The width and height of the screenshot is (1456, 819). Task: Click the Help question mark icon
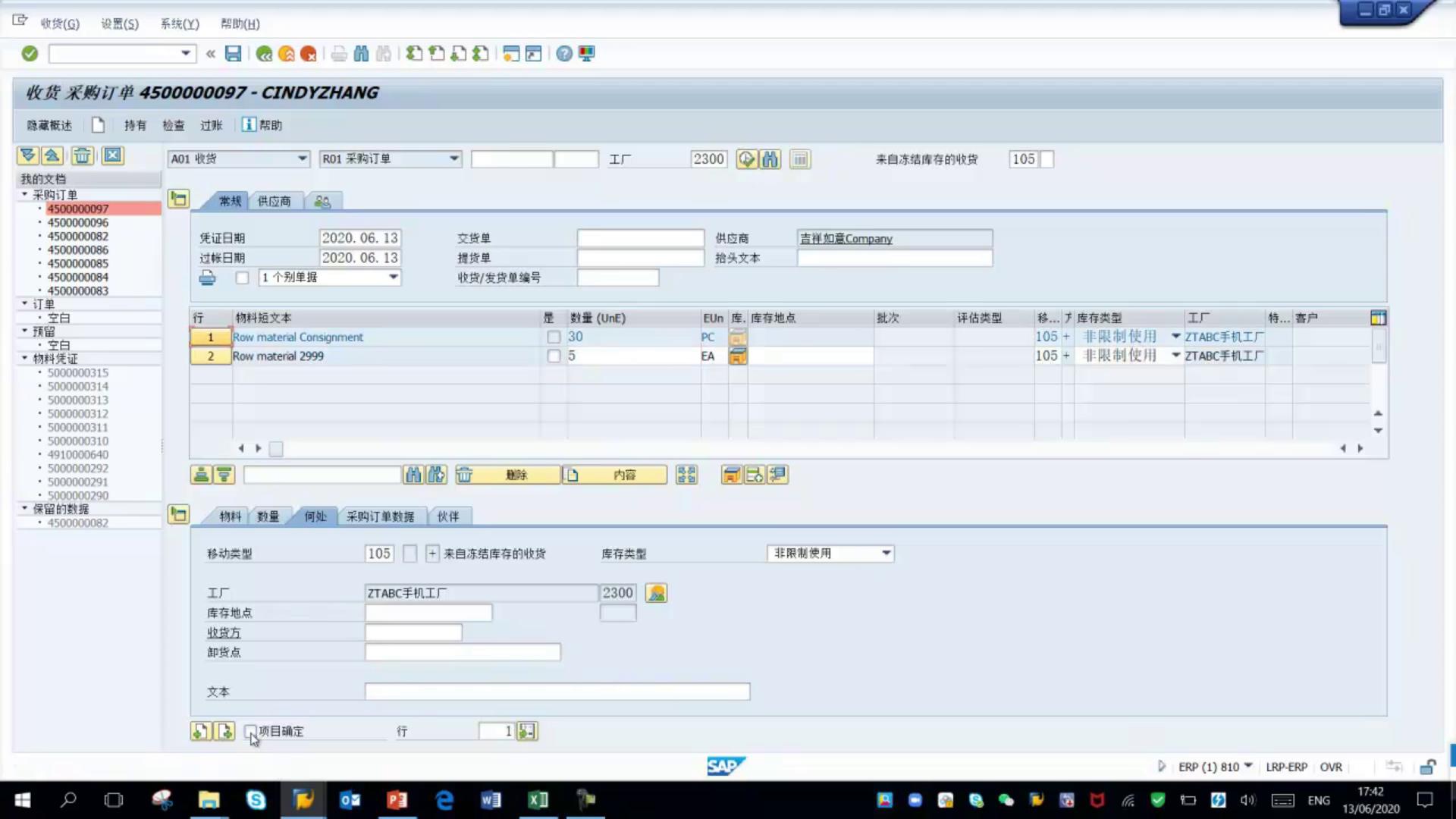[563, 54]
